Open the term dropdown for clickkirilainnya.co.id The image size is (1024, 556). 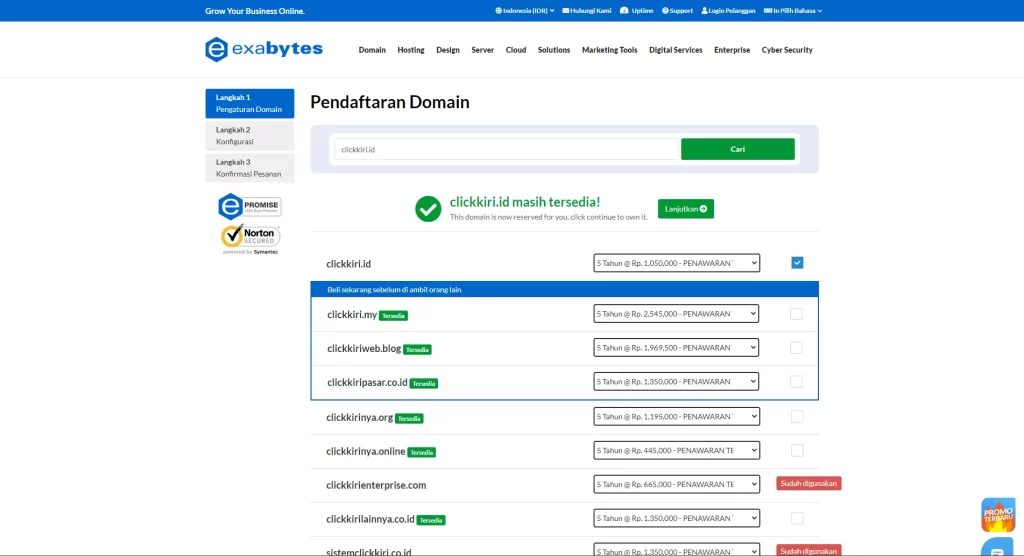677,518
